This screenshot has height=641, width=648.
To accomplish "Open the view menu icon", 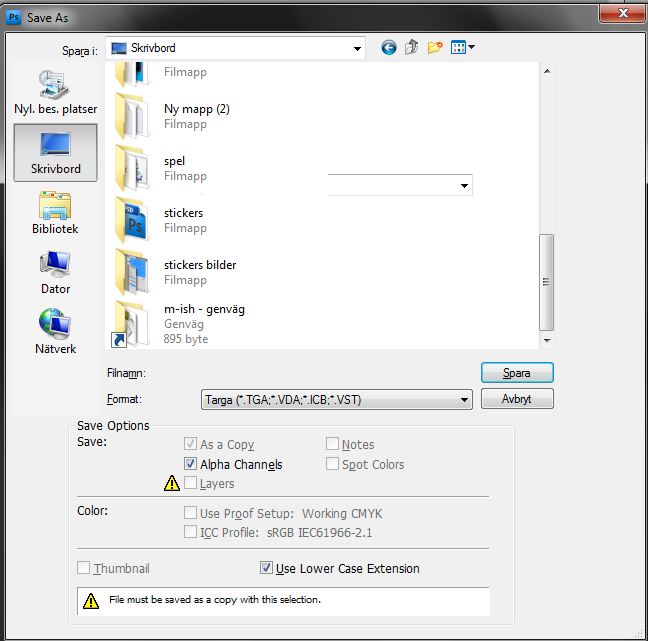I will click(458, 47).
